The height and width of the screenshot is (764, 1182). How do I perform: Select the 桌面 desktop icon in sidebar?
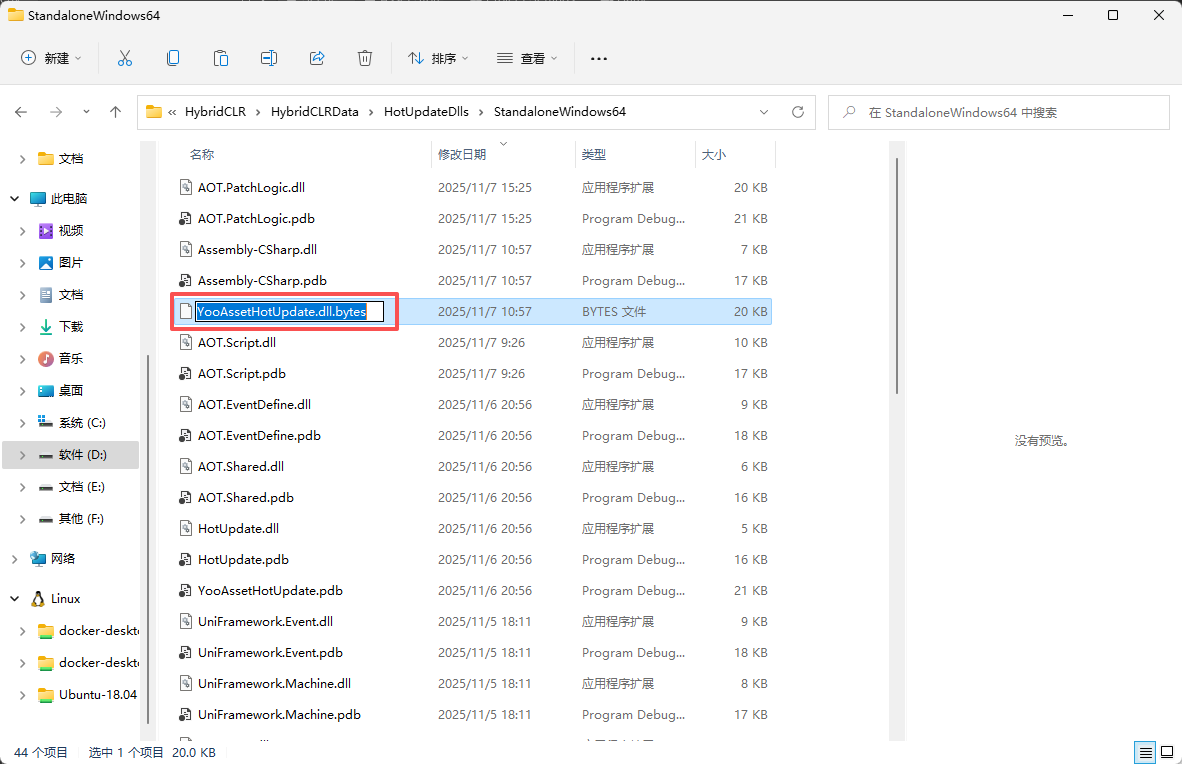coord(46,391)
